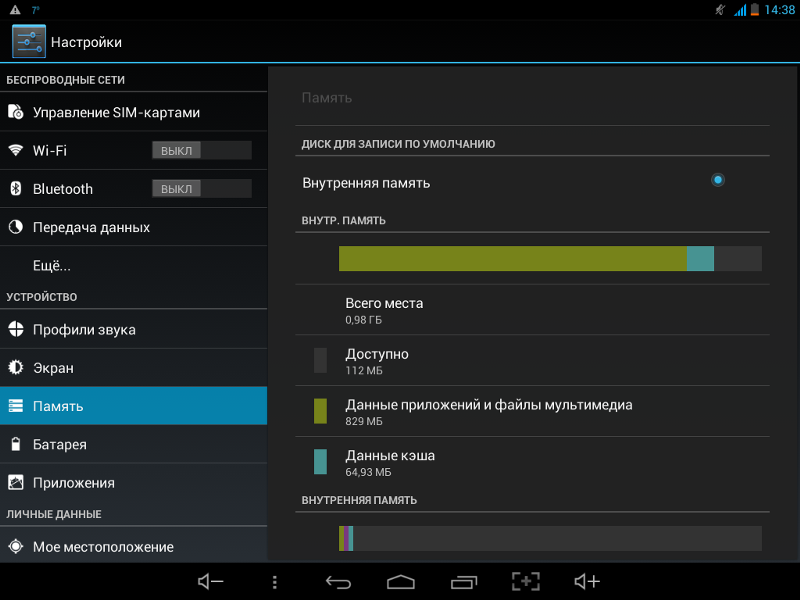Viewport: 800px width, 600px height.
Task: Toggle the Bluetooth ВЫКЛ switch
Action: [202, 188]
